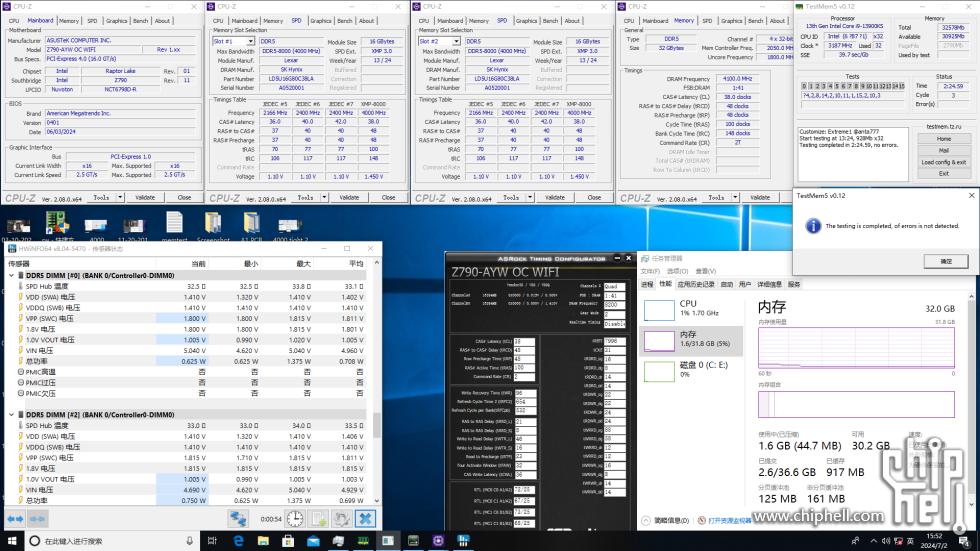The image size is (980, 551).
Task: Switch to Bench tab in third CPU-Z window
Action: [x=550, y=21]
